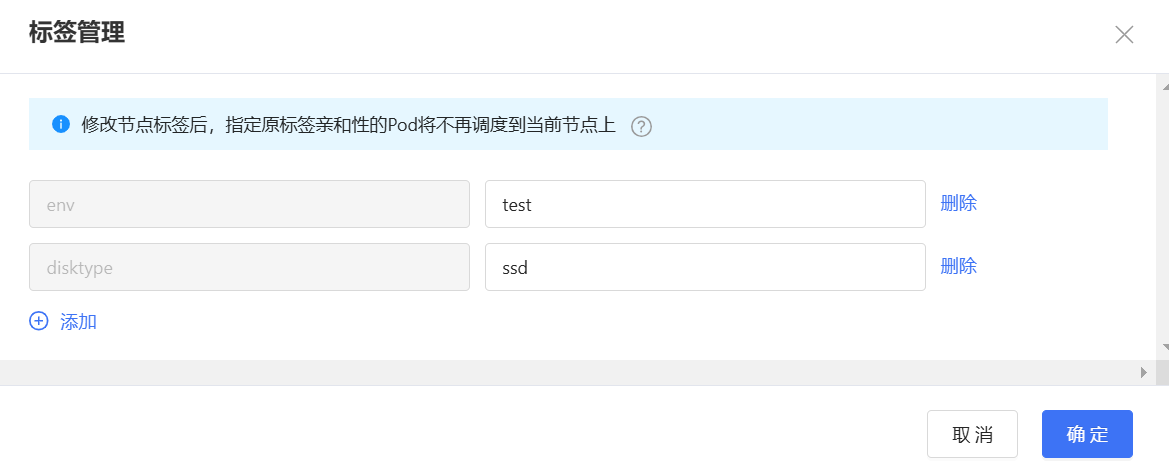Image resolution: width=1169 pixels, height=466 pixels.
Task: Select the disabled env key field
Action: (250, 204)
